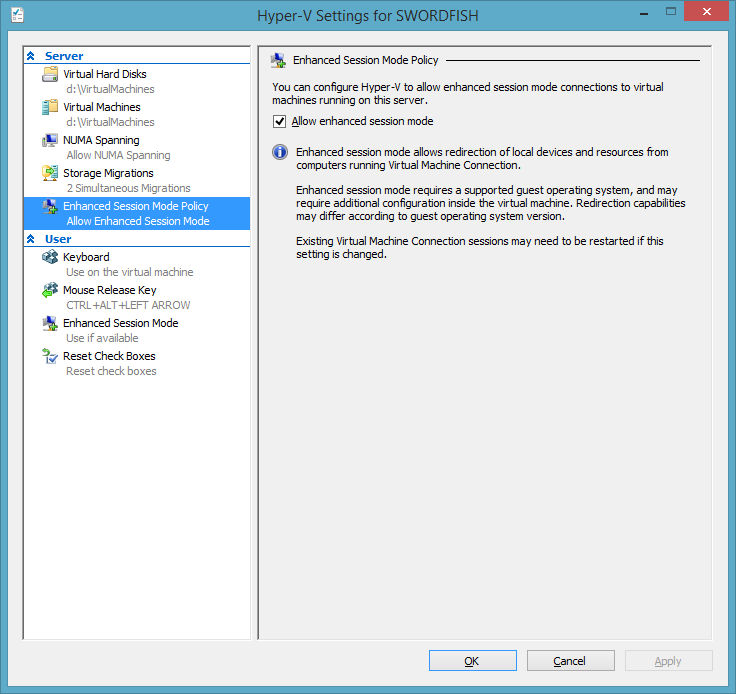Click the Virtual Hard Disks icon

[x=50, y=74]
